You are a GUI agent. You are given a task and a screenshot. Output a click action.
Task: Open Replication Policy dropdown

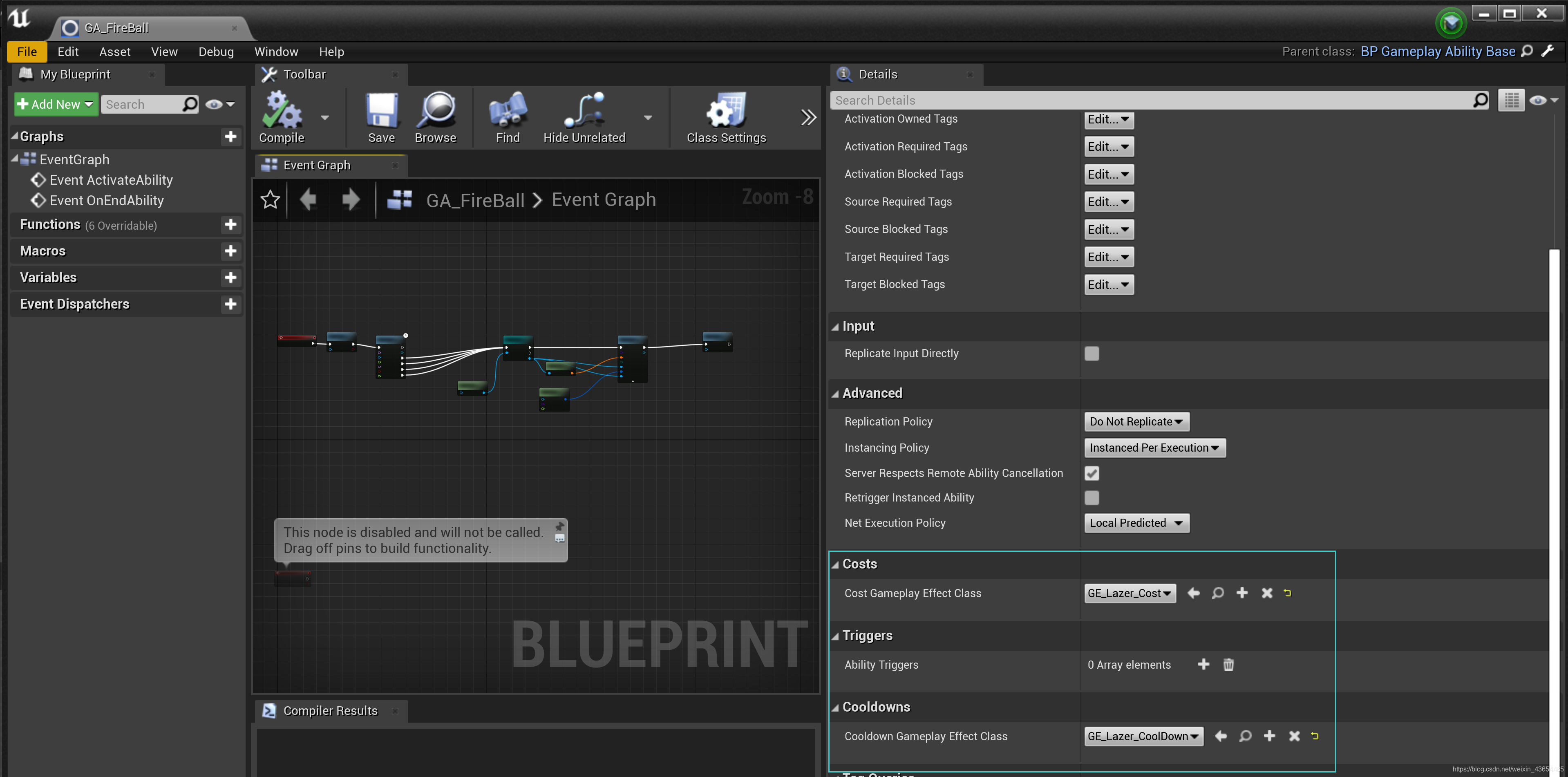[1136, 421]
